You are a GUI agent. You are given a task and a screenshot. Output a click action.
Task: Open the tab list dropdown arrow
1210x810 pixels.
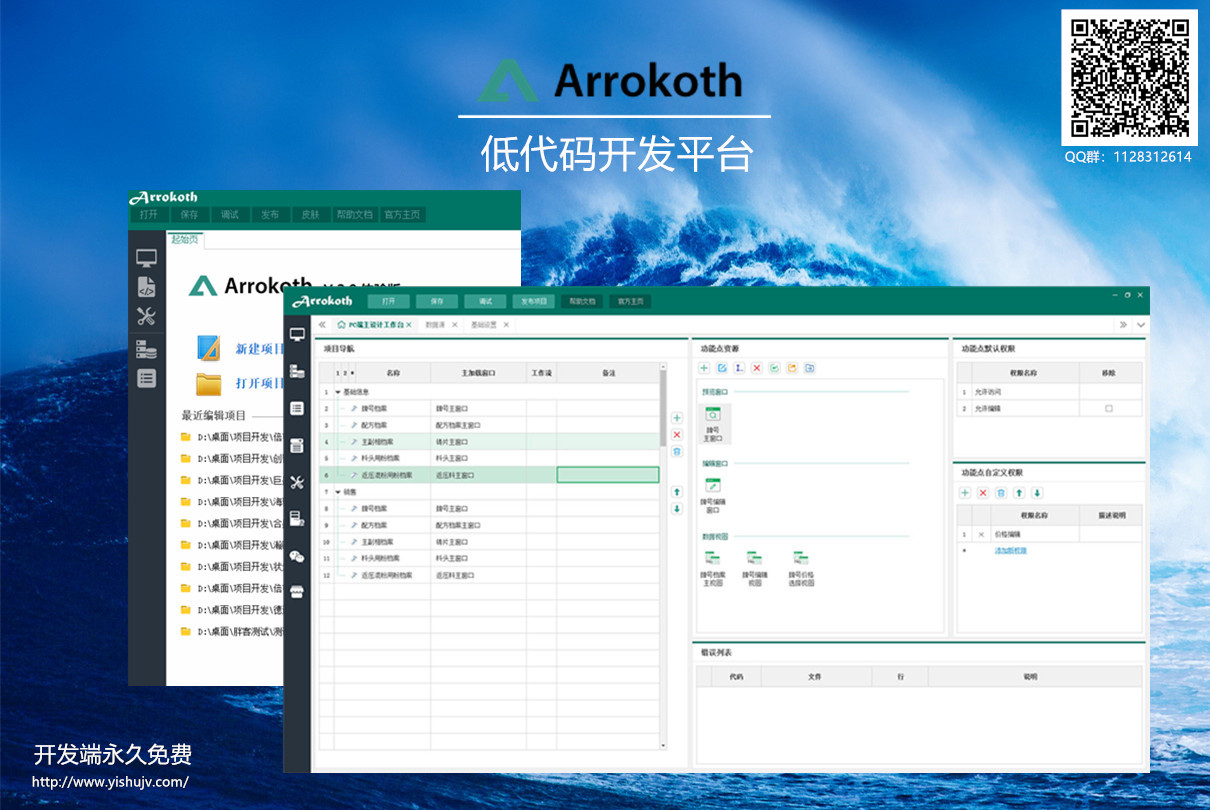(1140, 325)
